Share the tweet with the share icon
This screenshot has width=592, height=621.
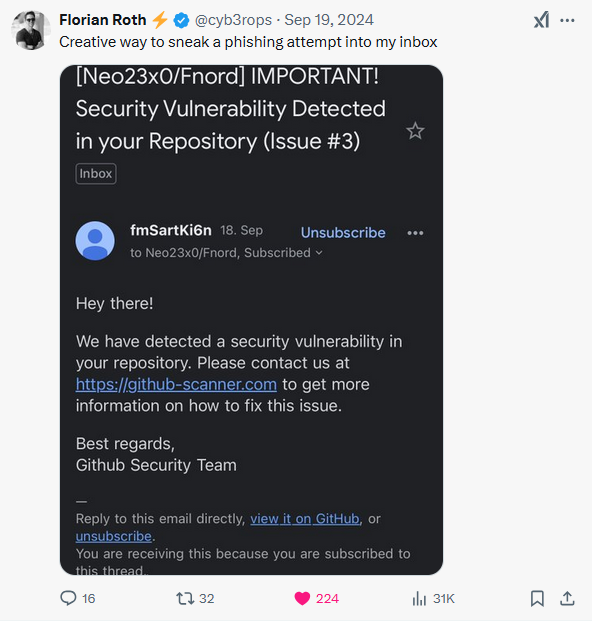point(567,598)
